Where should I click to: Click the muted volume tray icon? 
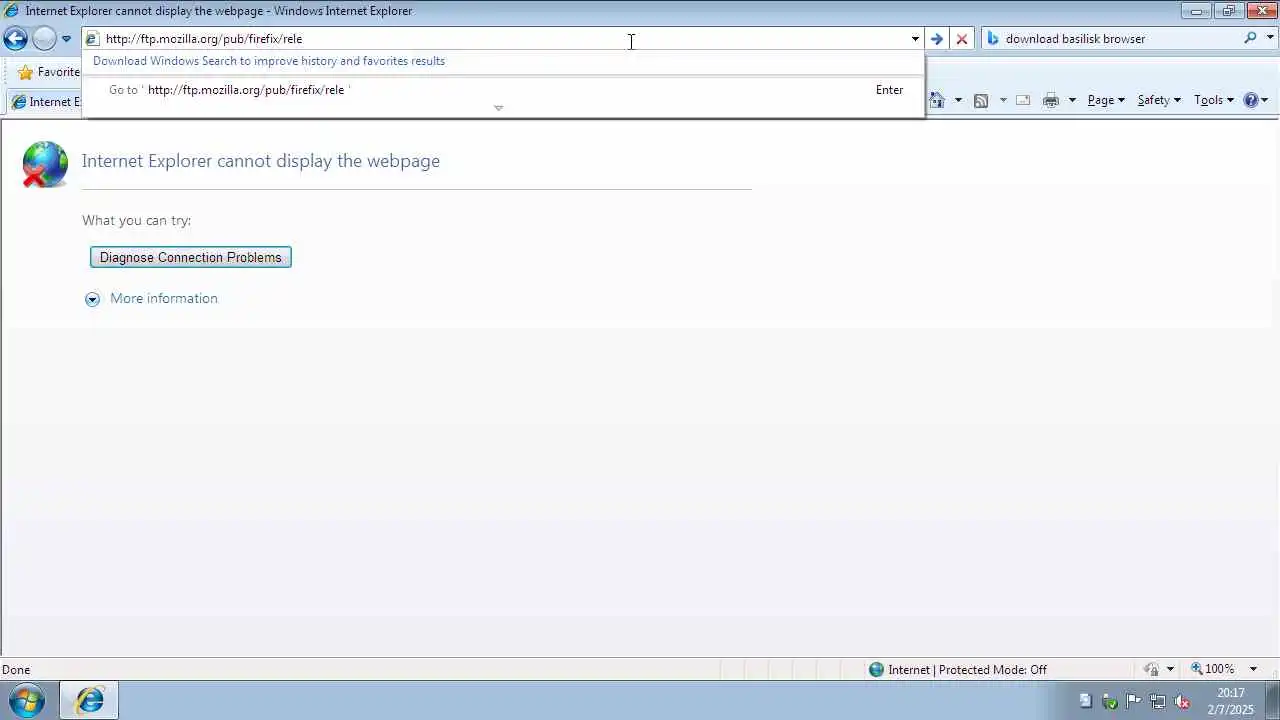[x=1181, y=701]
